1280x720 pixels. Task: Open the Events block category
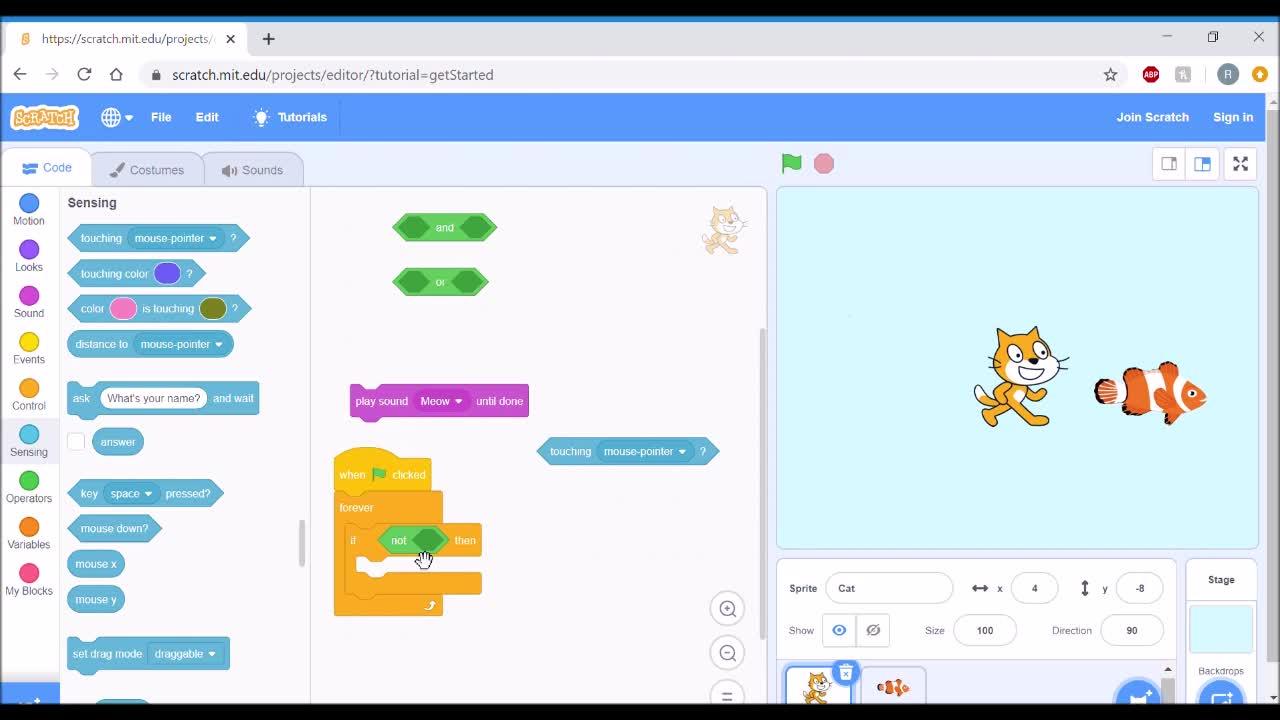[29, 349]
